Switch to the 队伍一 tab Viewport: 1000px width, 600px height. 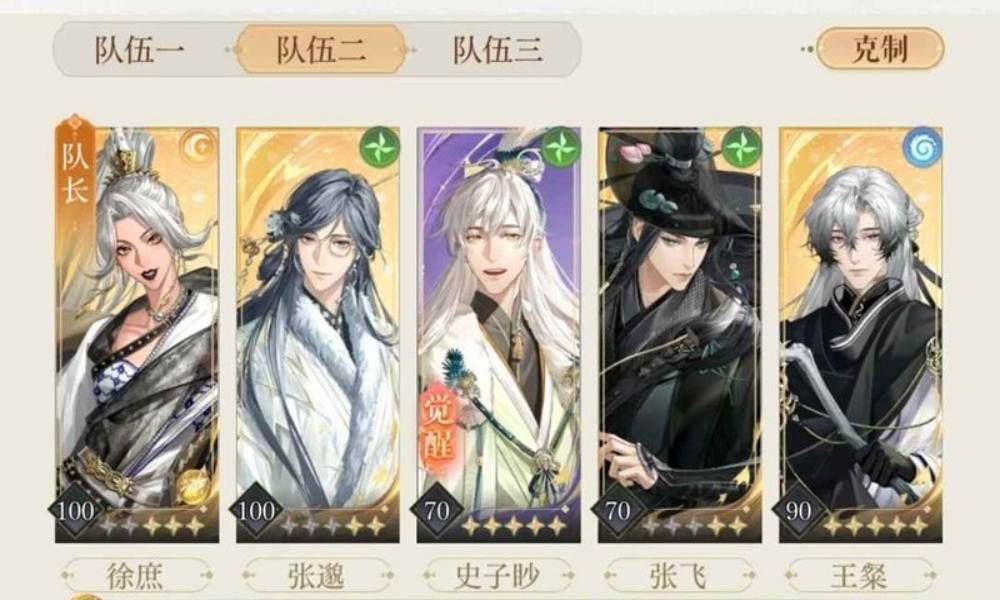point(140,50)
